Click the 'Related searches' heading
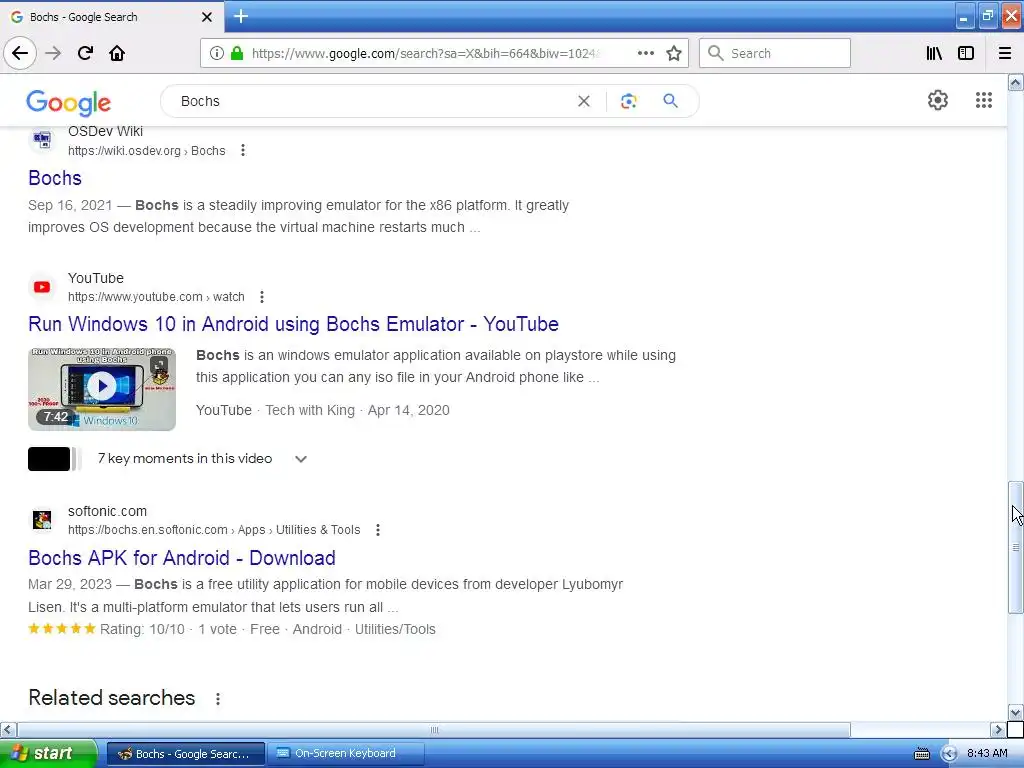1024x768 pixels. coord(112,697)
